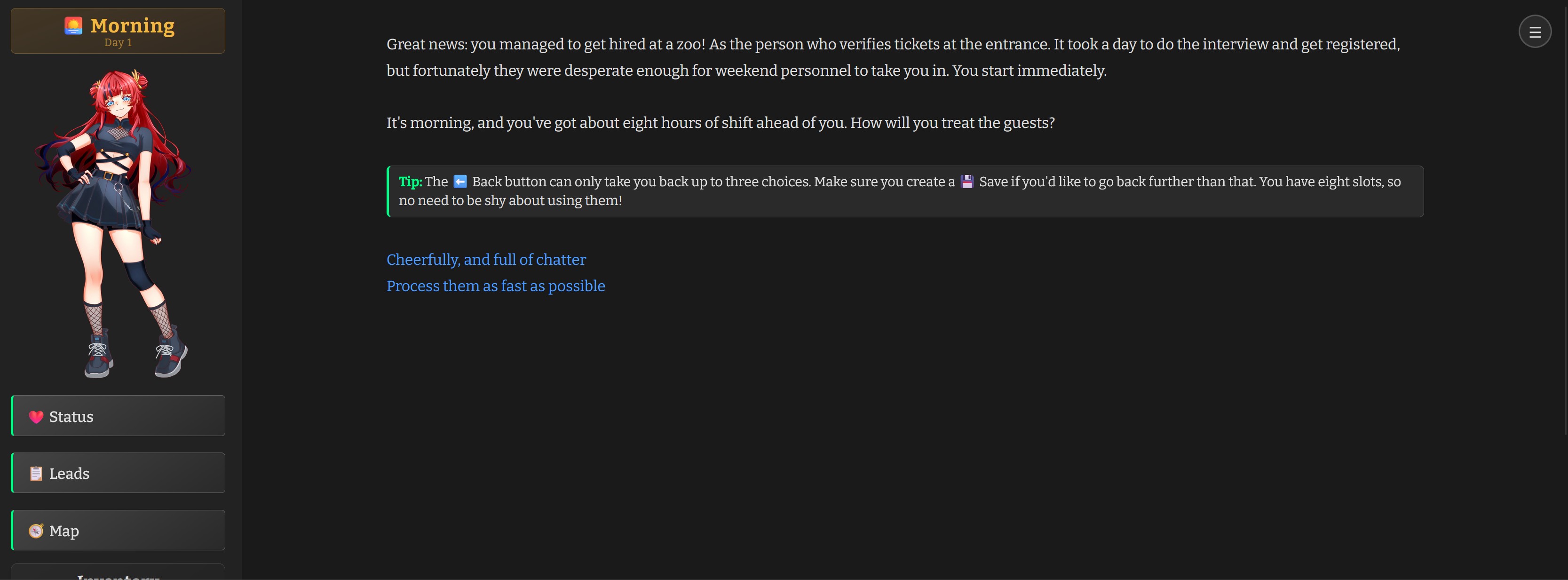Click the "Great news" intro paragraph
Viewport: 1568px width, 580px height.
(x=892, y=57)
